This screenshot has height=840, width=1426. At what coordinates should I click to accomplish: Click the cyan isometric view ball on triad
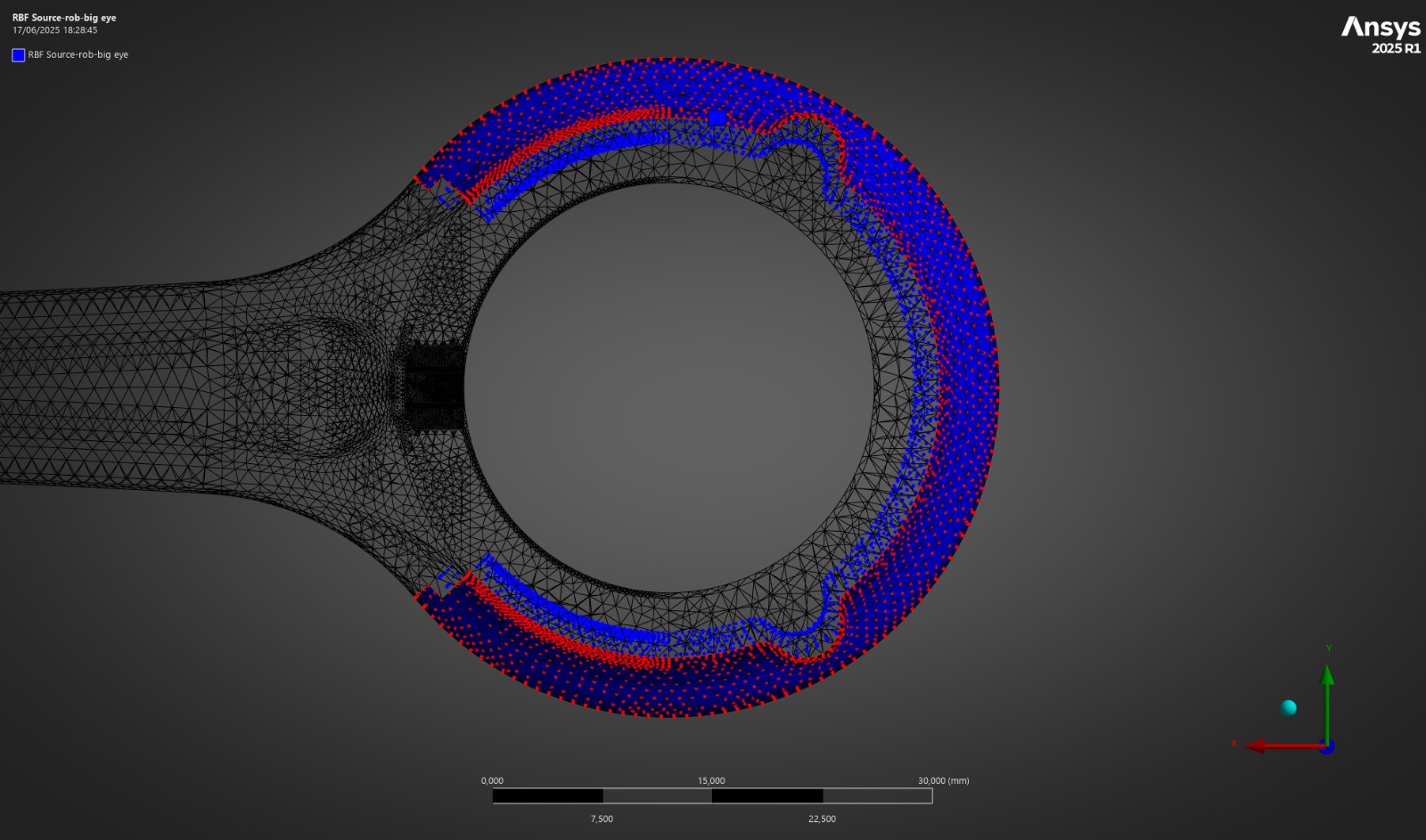[x=1289, y=708]
